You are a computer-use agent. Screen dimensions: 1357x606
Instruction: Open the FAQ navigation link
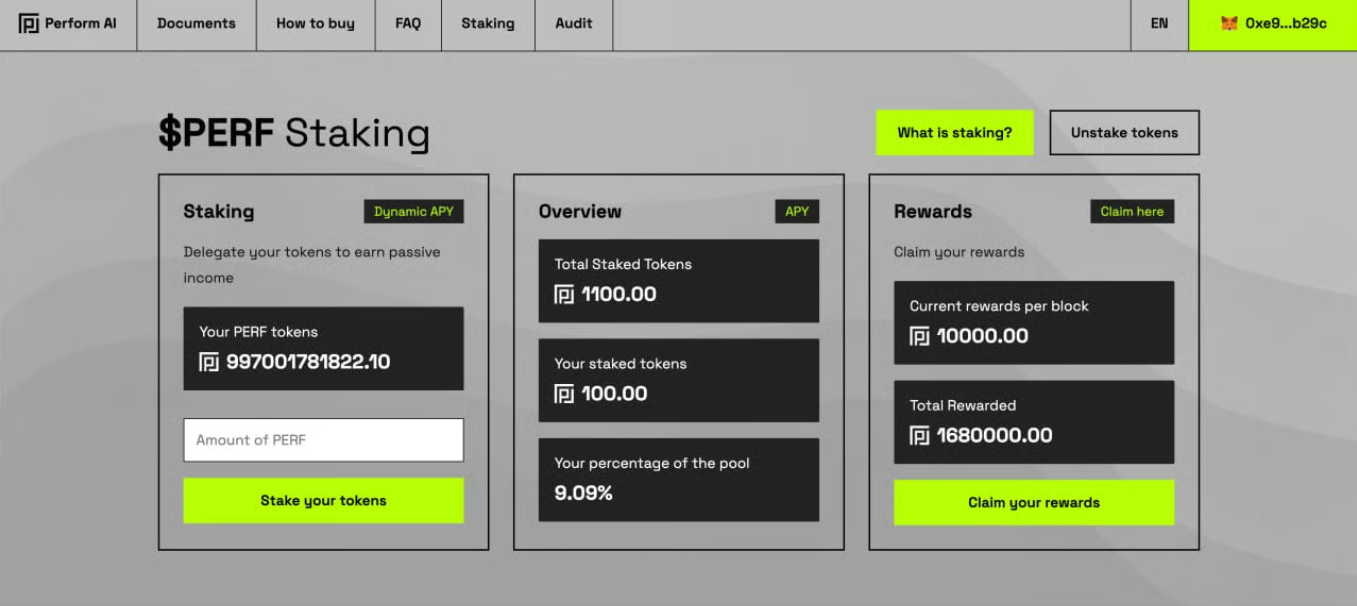(408, 23)
